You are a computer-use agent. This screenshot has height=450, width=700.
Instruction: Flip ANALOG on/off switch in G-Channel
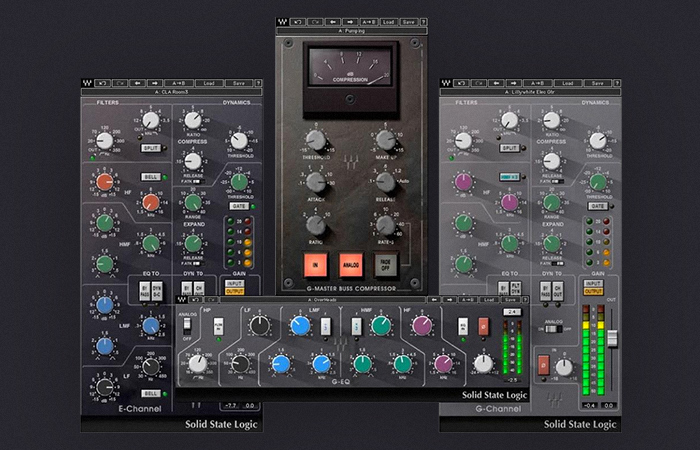pos(554,329)
